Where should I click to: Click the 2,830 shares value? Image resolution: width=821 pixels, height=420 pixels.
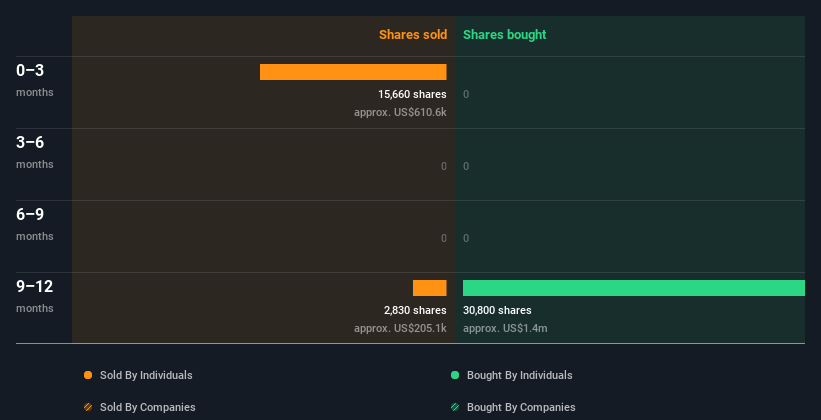[415, 310]
